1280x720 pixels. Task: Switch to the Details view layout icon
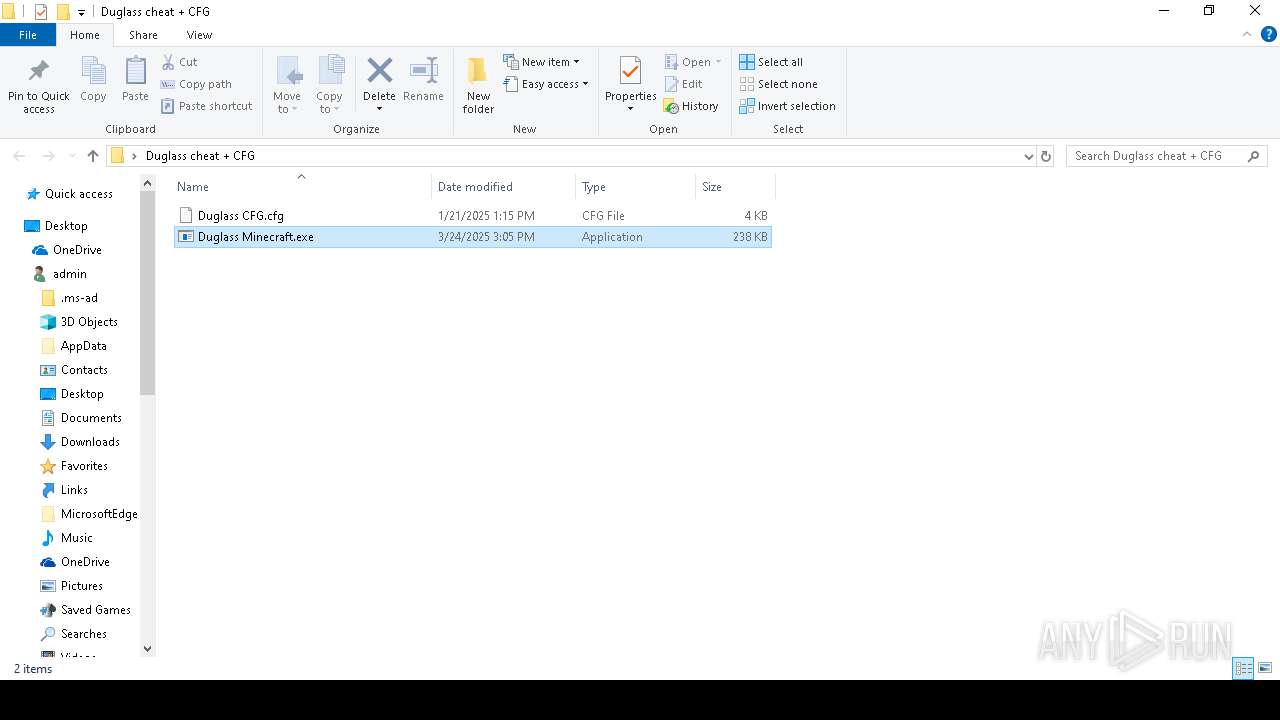point(1244,668)
